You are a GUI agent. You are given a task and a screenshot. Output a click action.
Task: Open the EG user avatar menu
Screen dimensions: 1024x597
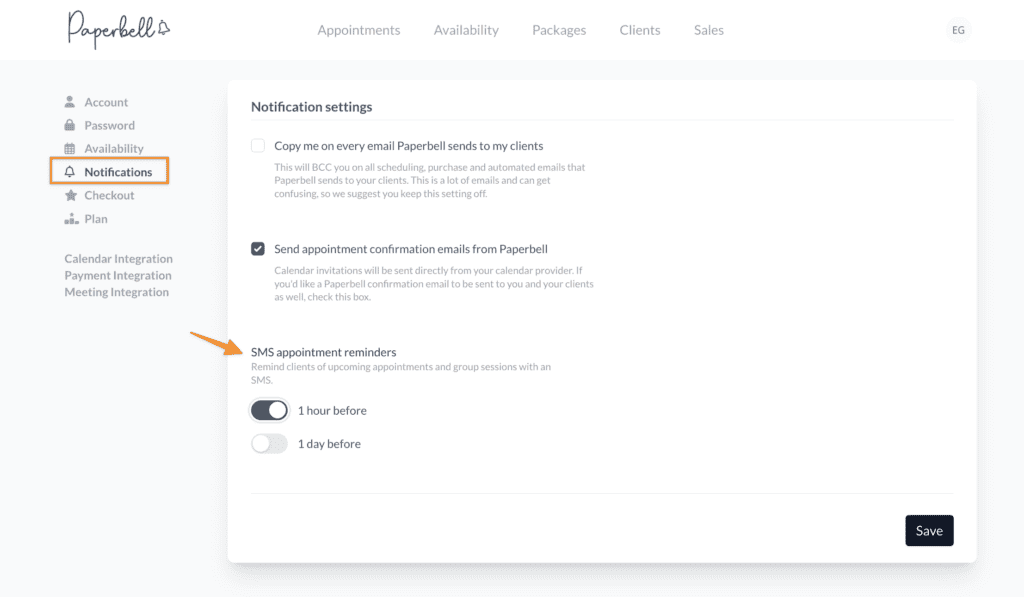pos(958,30)
